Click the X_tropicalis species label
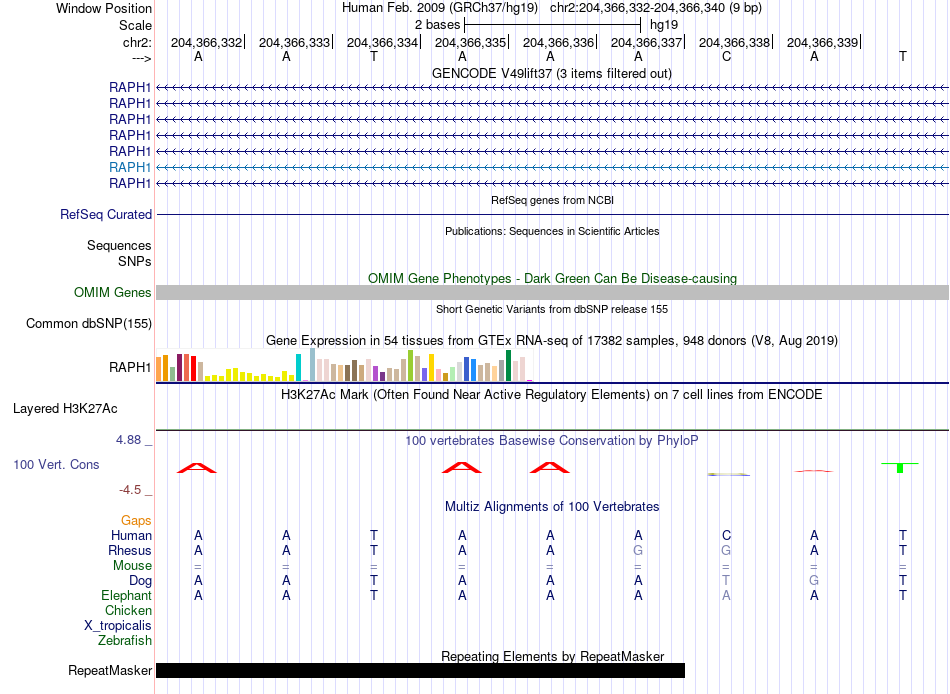 [x=118, y=626]
